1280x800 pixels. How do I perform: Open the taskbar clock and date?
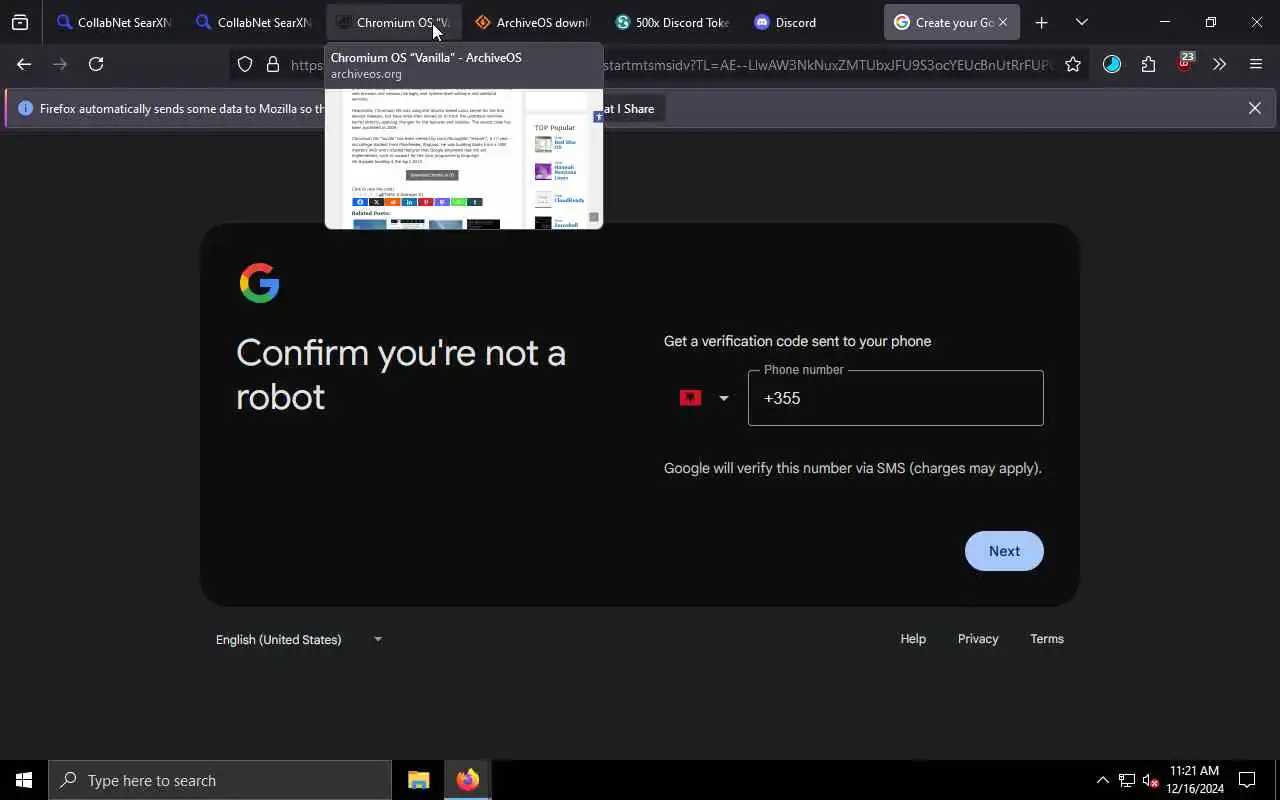[x=1195, y=780]
